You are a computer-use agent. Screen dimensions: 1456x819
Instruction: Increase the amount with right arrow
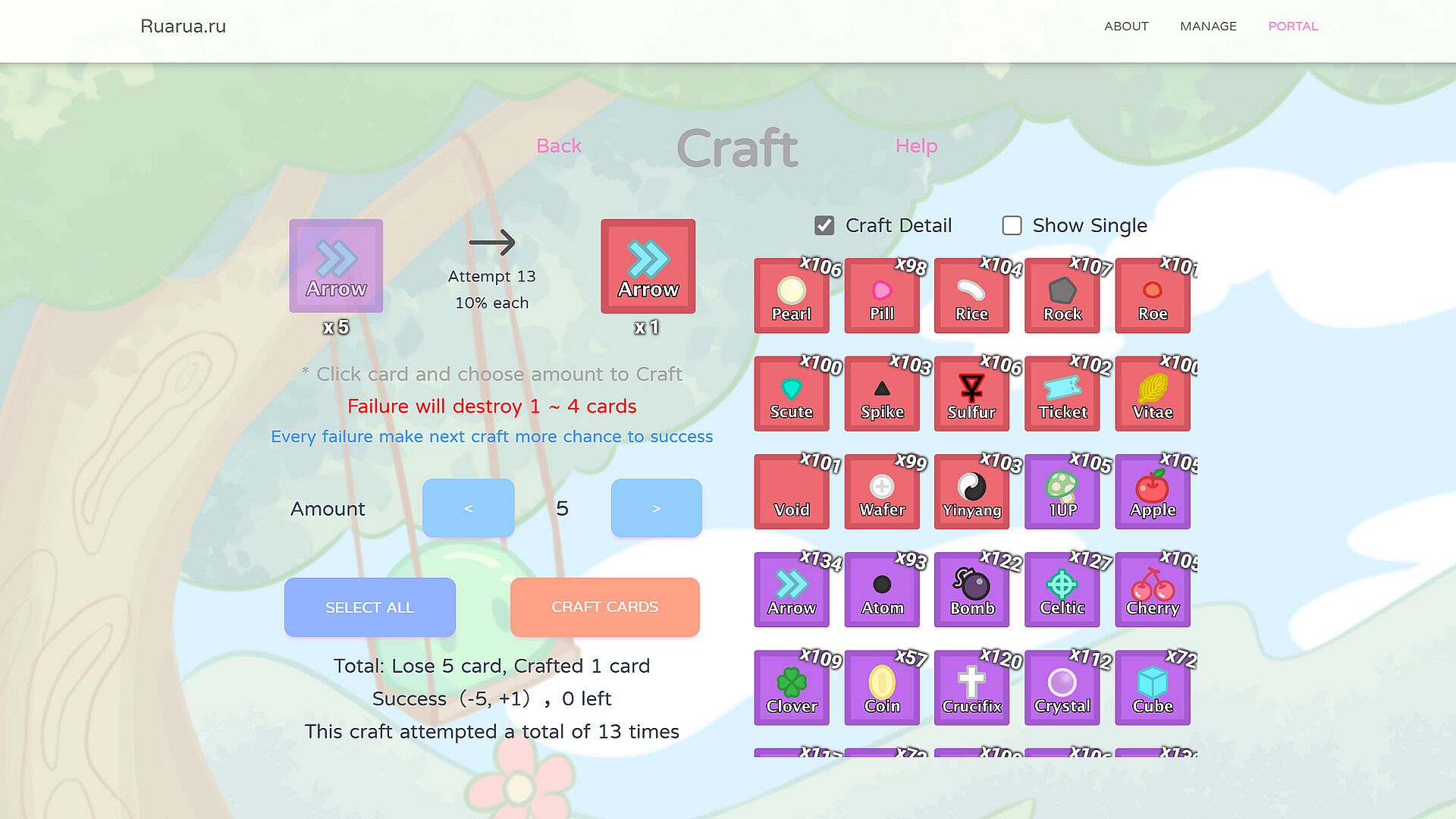coord(656,508)
